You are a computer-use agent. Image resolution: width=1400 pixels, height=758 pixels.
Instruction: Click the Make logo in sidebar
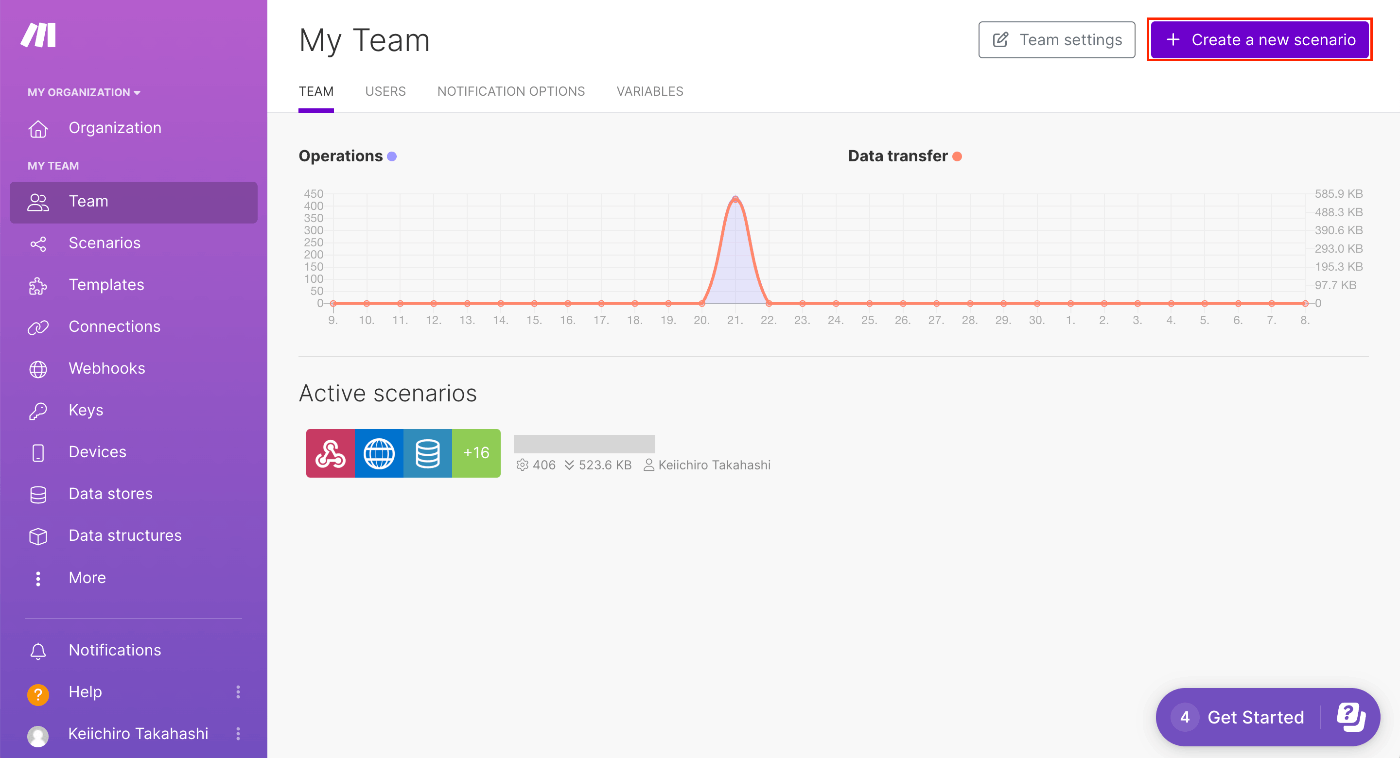click(38, 36)
